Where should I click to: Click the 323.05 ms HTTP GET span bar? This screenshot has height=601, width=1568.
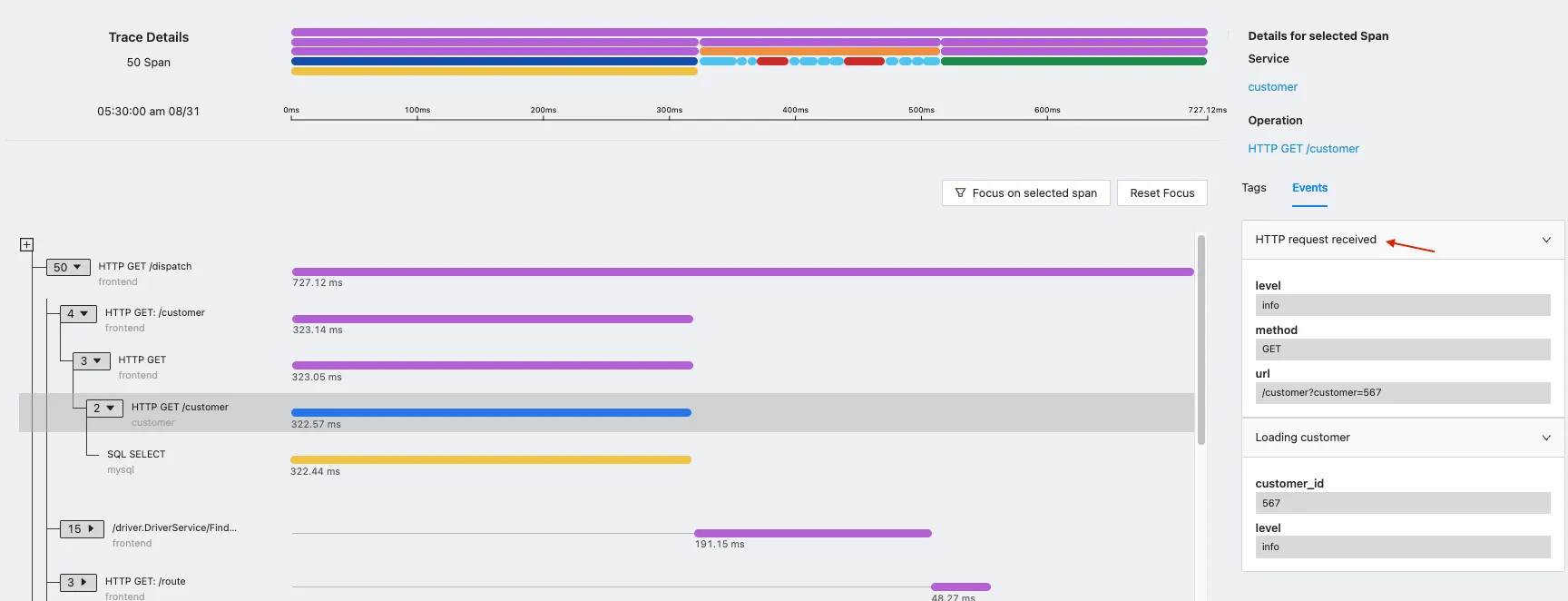tap(493, 365)
